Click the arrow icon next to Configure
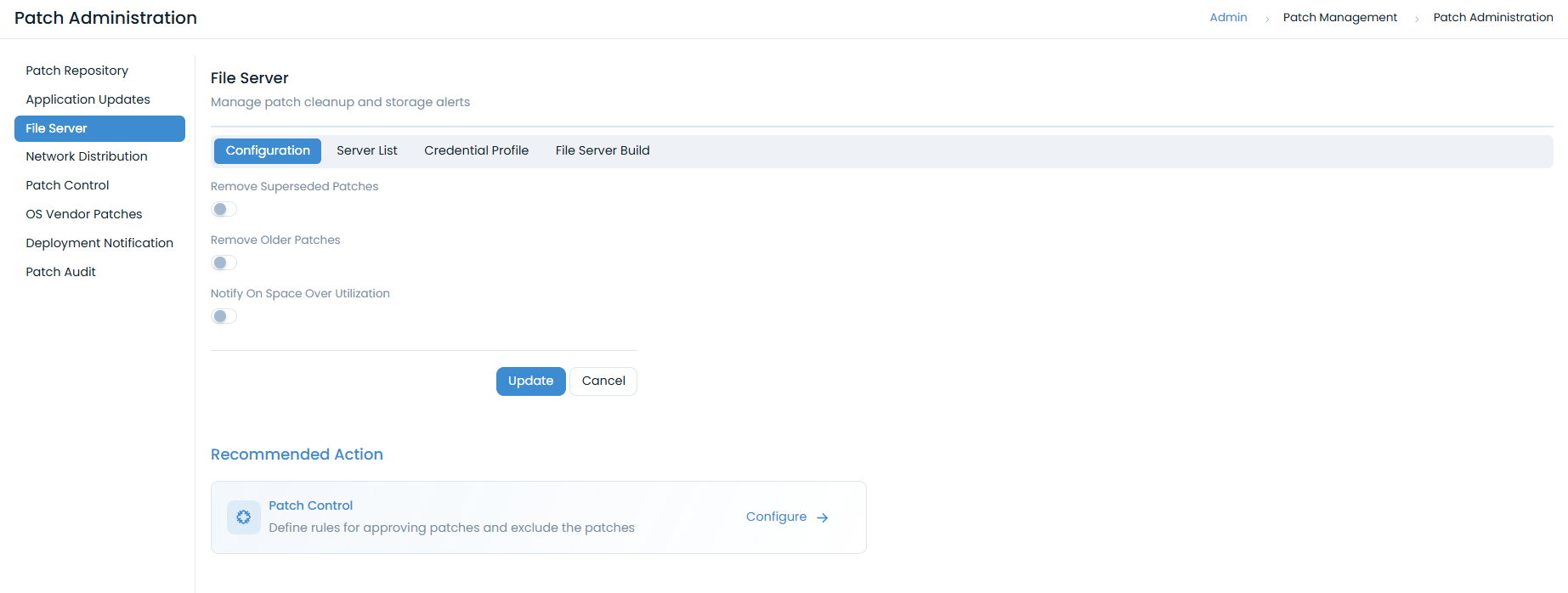The width and height of the screenshot is (1568, 593). [822, 517]
